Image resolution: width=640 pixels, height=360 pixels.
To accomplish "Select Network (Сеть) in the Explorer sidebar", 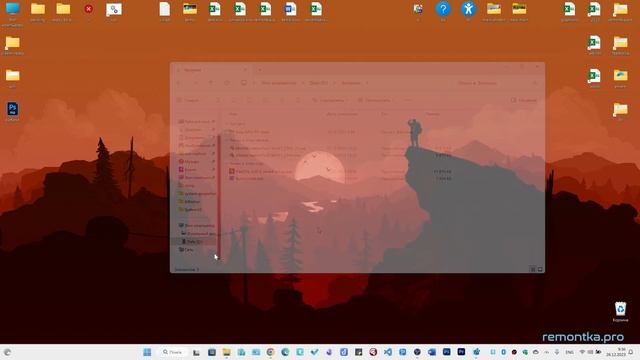I will 187,249.
